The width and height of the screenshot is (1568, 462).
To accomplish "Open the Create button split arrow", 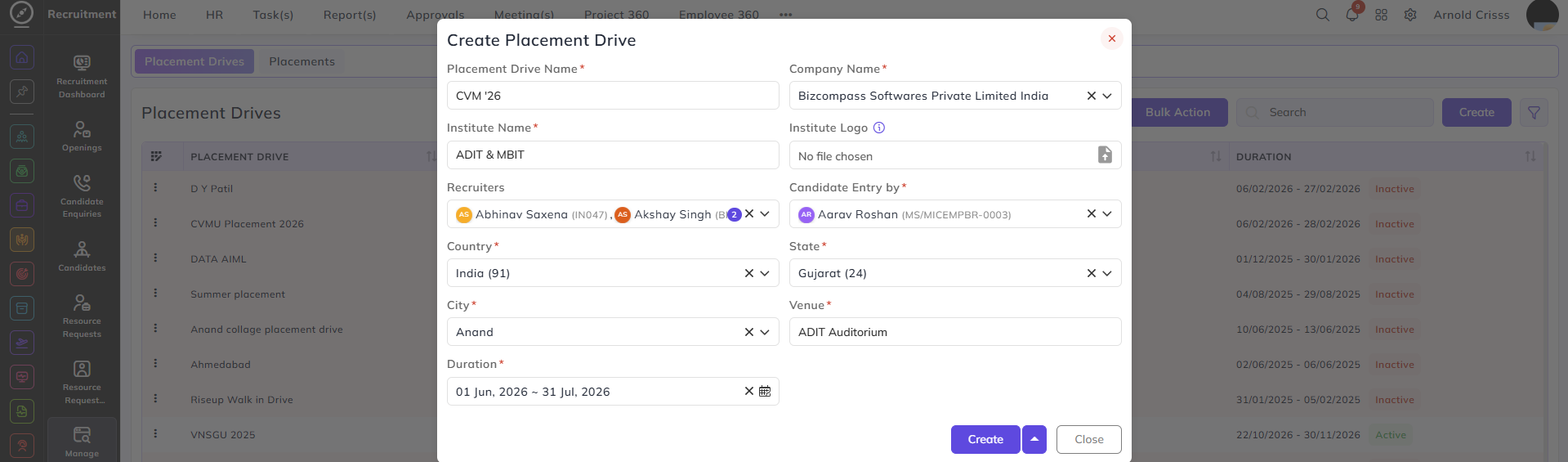I will [1034, 439].
